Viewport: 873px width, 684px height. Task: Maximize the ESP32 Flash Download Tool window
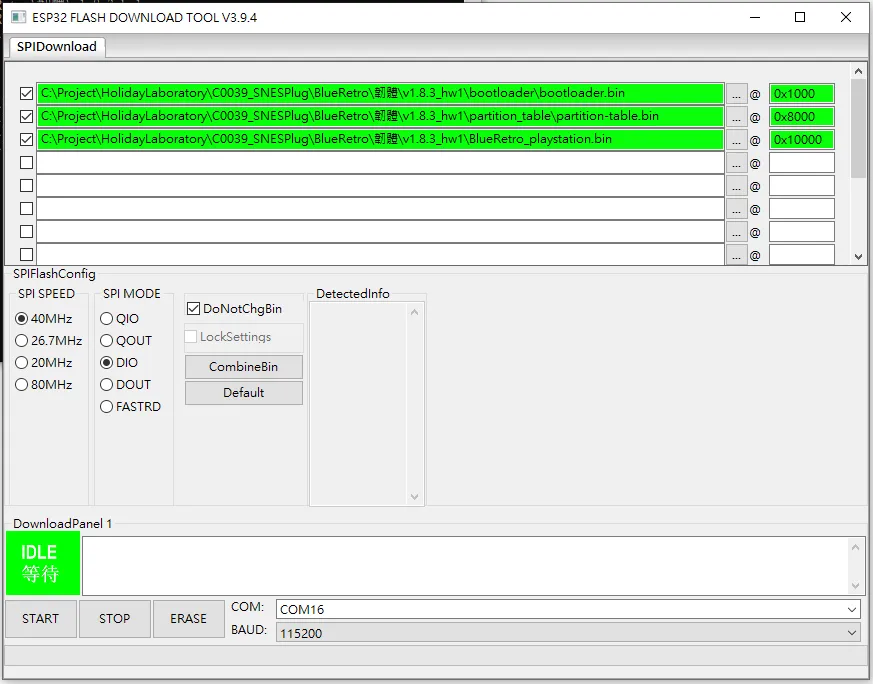[800, 17]
